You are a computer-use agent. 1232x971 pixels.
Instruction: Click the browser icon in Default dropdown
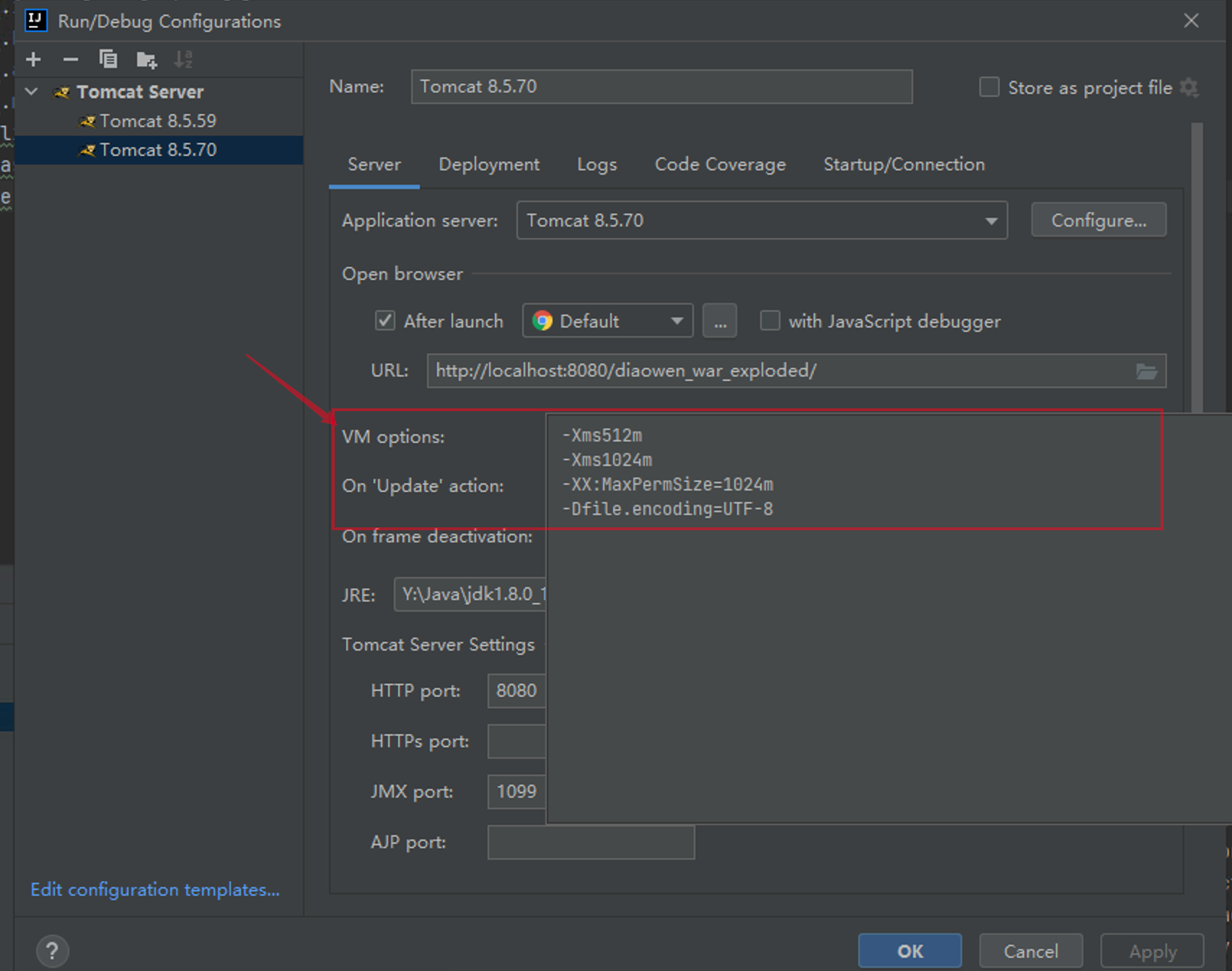pyautogui.click(x=543, y=320)
